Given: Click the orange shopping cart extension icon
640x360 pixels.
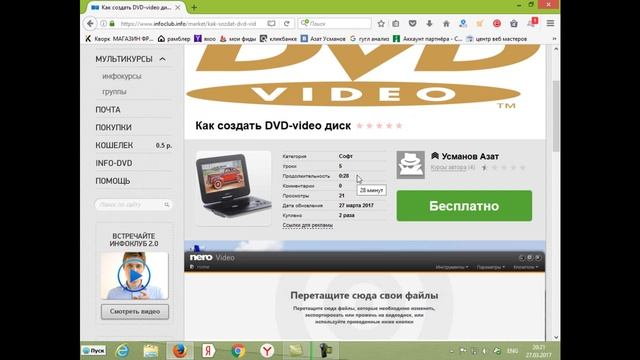Looking at the screenshot, I should point(480,24).
